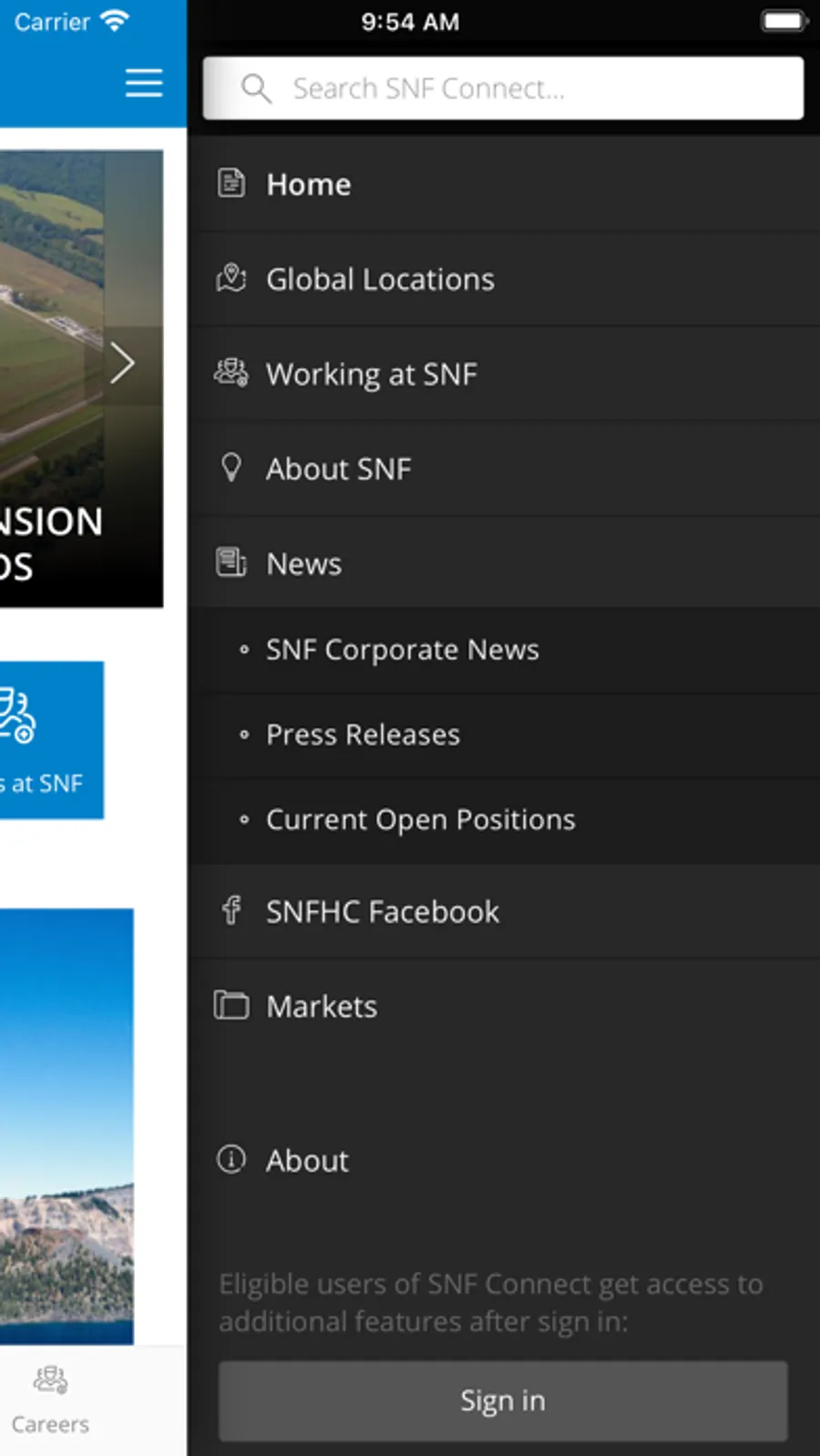Image resolution: width=820 pixels, height=1456 pixels.
Task: Open Working at SNF
Action: pos(503,374)
